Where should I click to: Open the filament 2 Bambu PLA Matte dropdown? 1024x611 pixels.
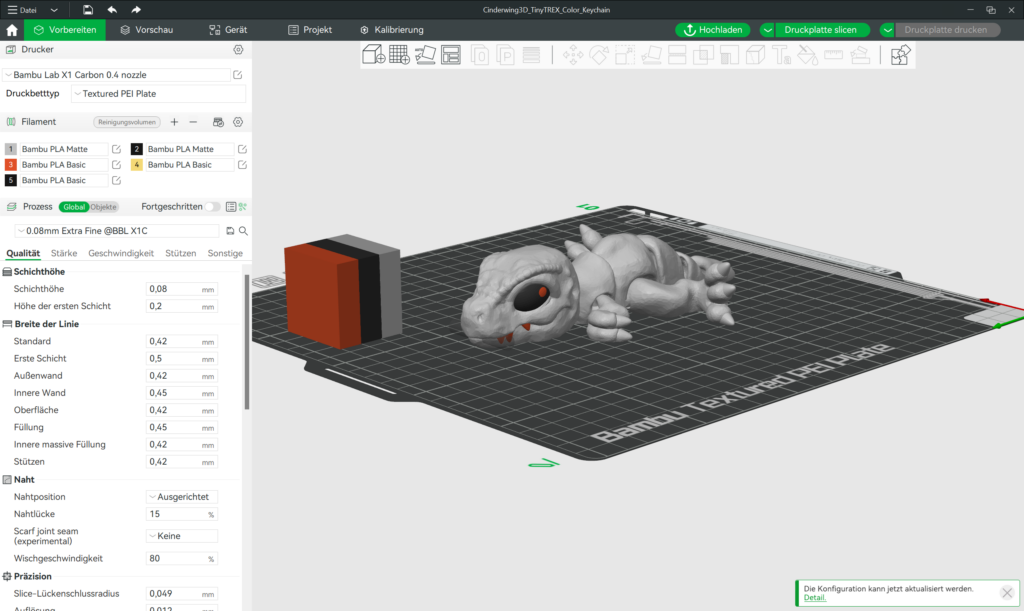(x=189, y=149)
